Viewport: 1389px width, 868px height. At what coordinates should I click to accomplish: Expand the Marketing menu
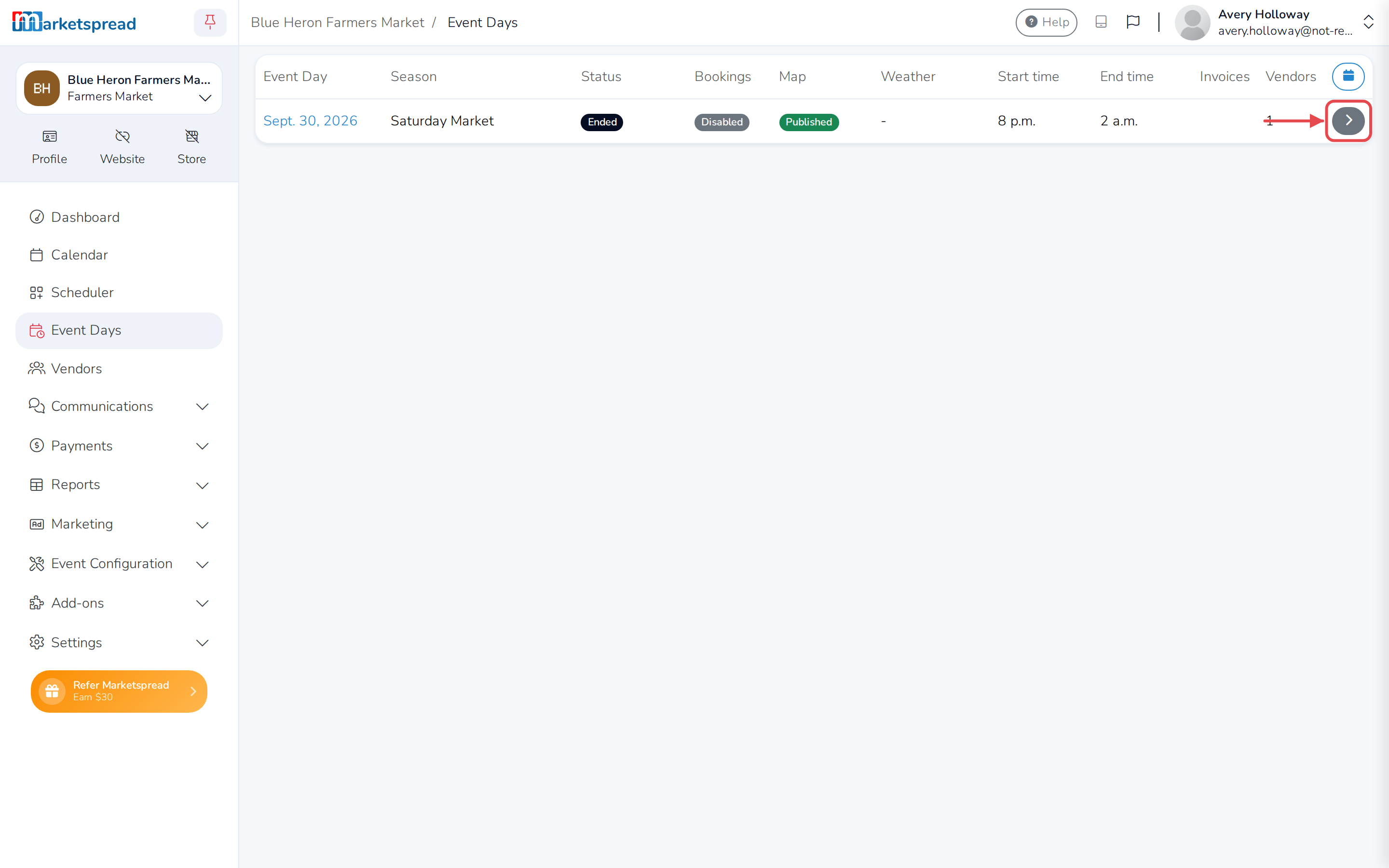[x=119, y=524]
